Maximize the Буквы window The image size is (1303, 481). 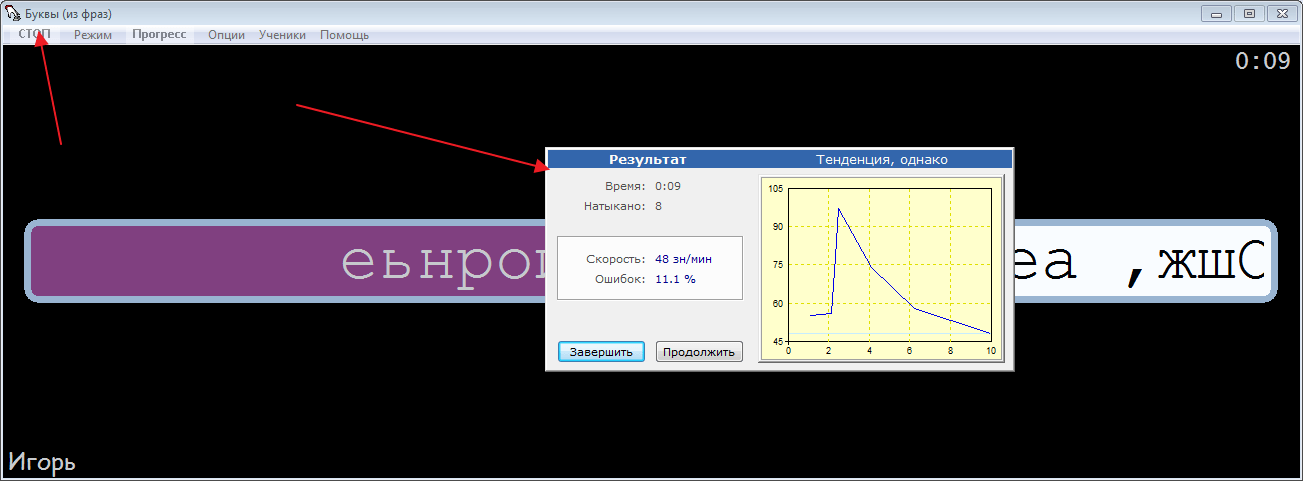[1249, 14]
